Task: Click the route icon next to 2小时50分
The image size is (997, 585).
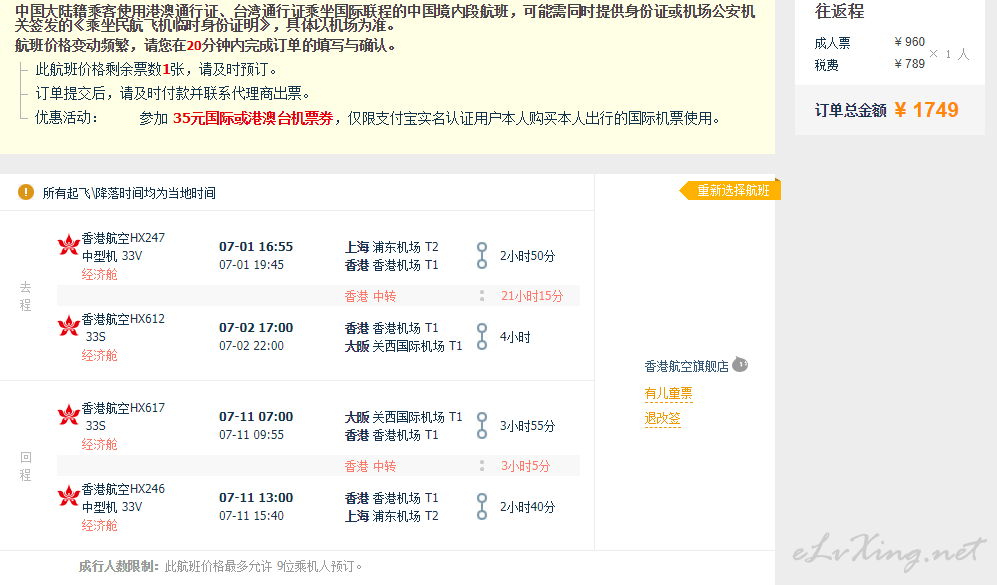Action: pyautogui.click(x=482, y=256)
